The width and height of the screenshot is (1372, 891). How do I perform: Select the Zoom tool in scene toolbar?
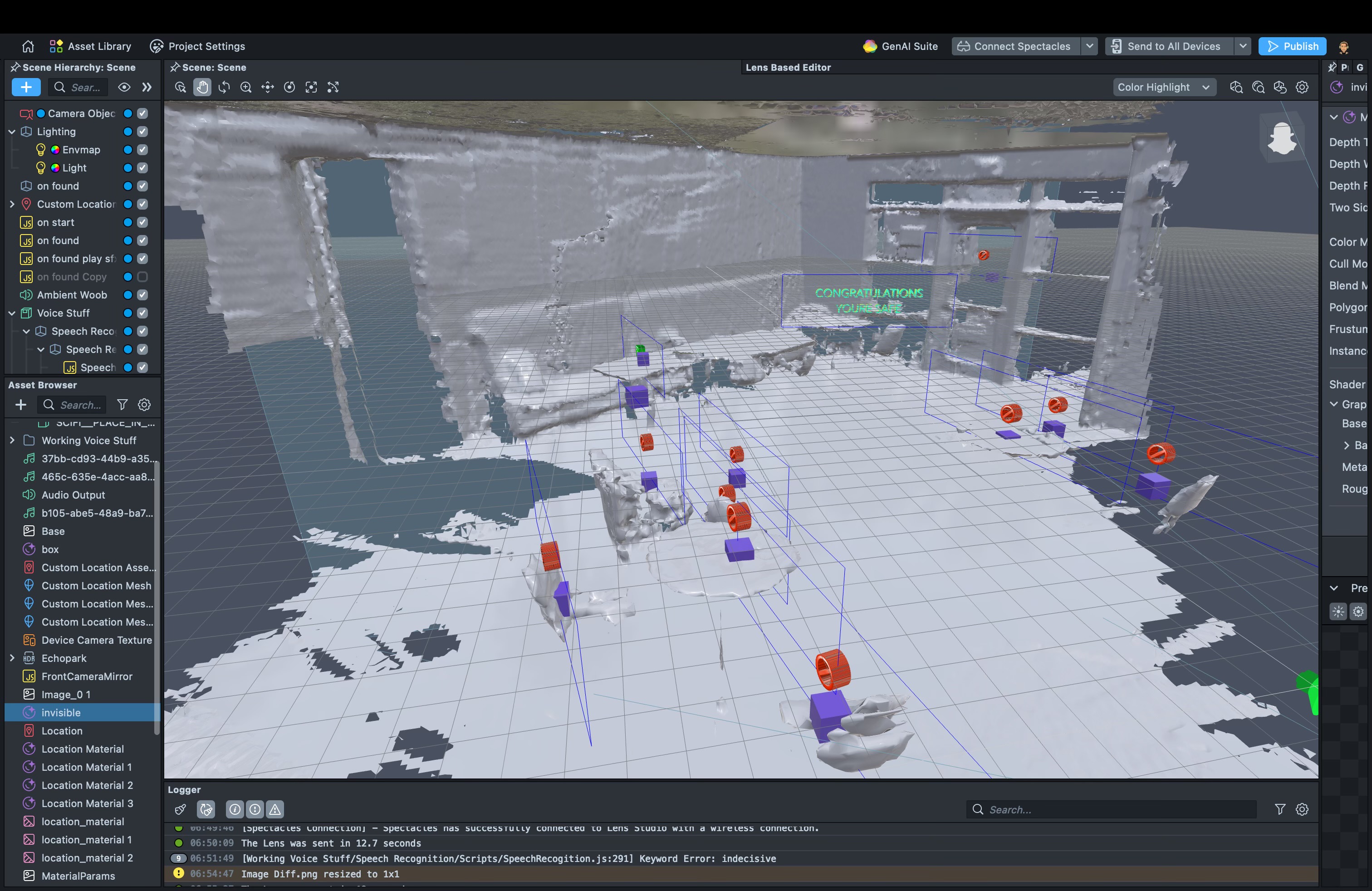tap(246, 87)
